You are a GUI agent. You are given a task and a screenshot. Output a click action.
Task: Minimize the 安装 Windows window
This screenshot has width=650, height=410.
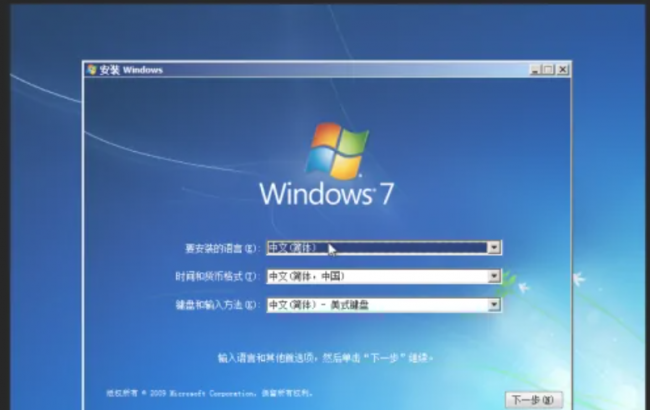point(535,70)
